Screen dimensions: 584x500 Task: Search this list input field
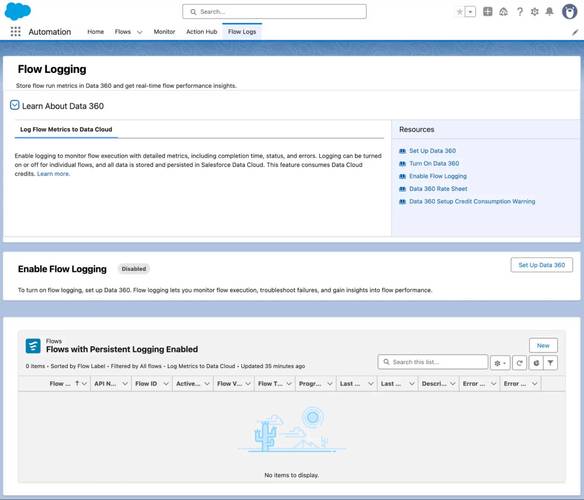[x=433, y=362]
